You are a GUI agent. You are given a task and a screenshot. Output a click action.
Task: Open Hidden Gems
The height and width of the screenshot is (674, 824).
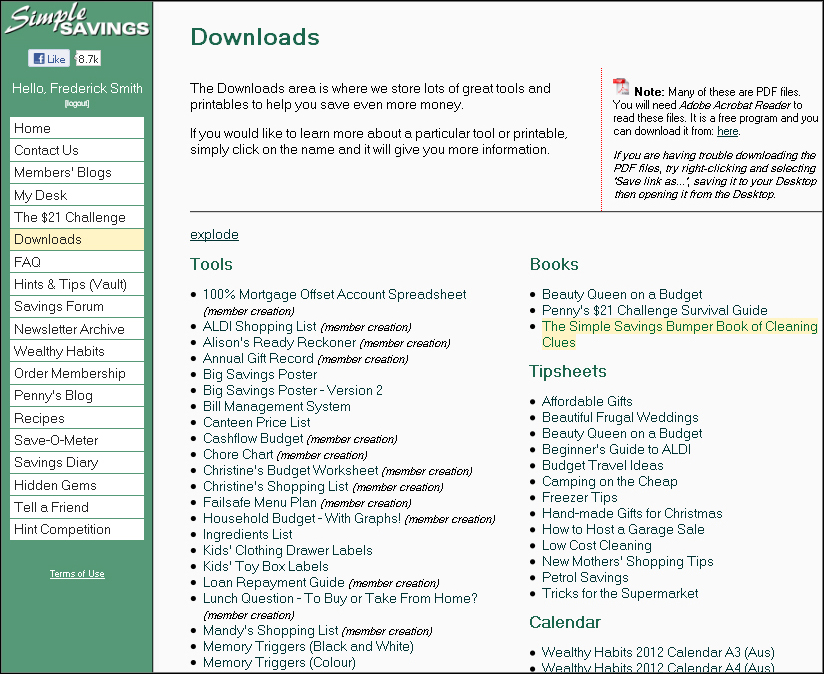pyautogui.click(x=77, y=485)
